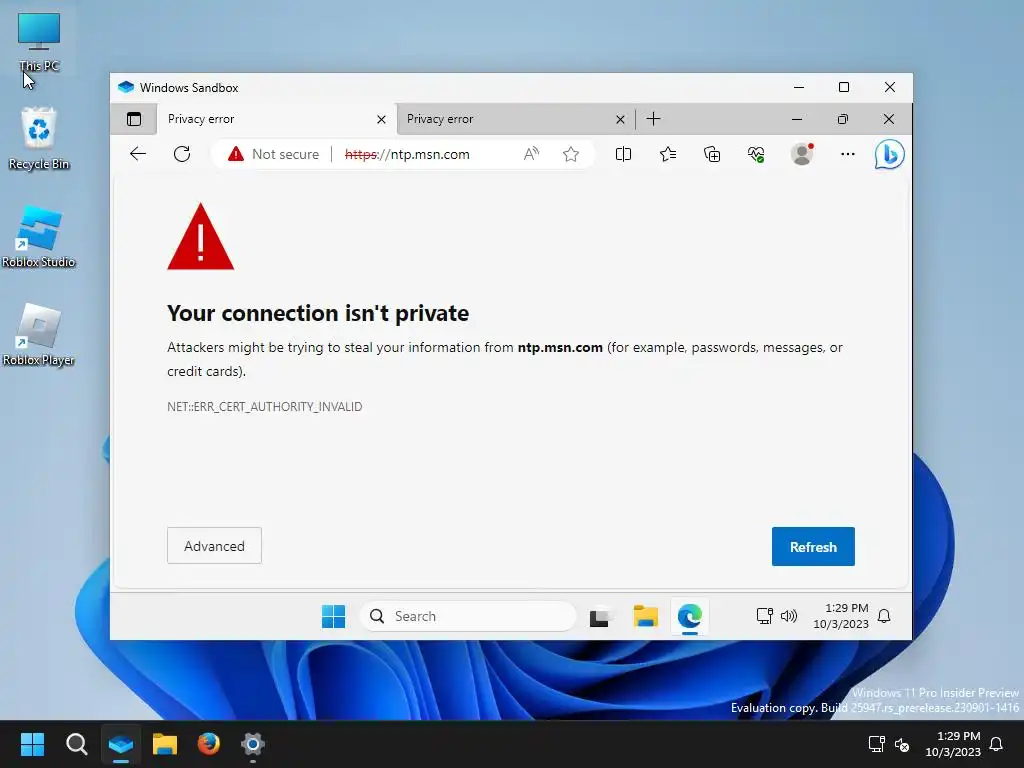This screenshot has height=768, width=1024.
Task: Open Browser essentials heart icon
Action: point(756,154)
